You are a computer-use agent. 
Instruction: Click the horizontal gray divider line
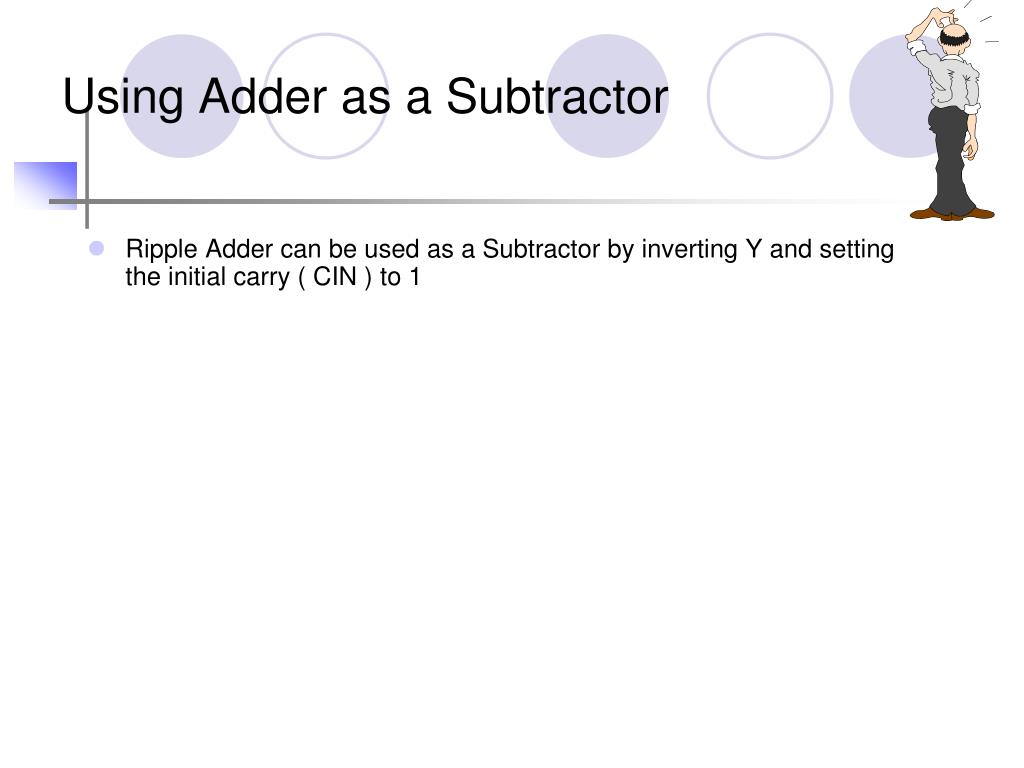477,202
